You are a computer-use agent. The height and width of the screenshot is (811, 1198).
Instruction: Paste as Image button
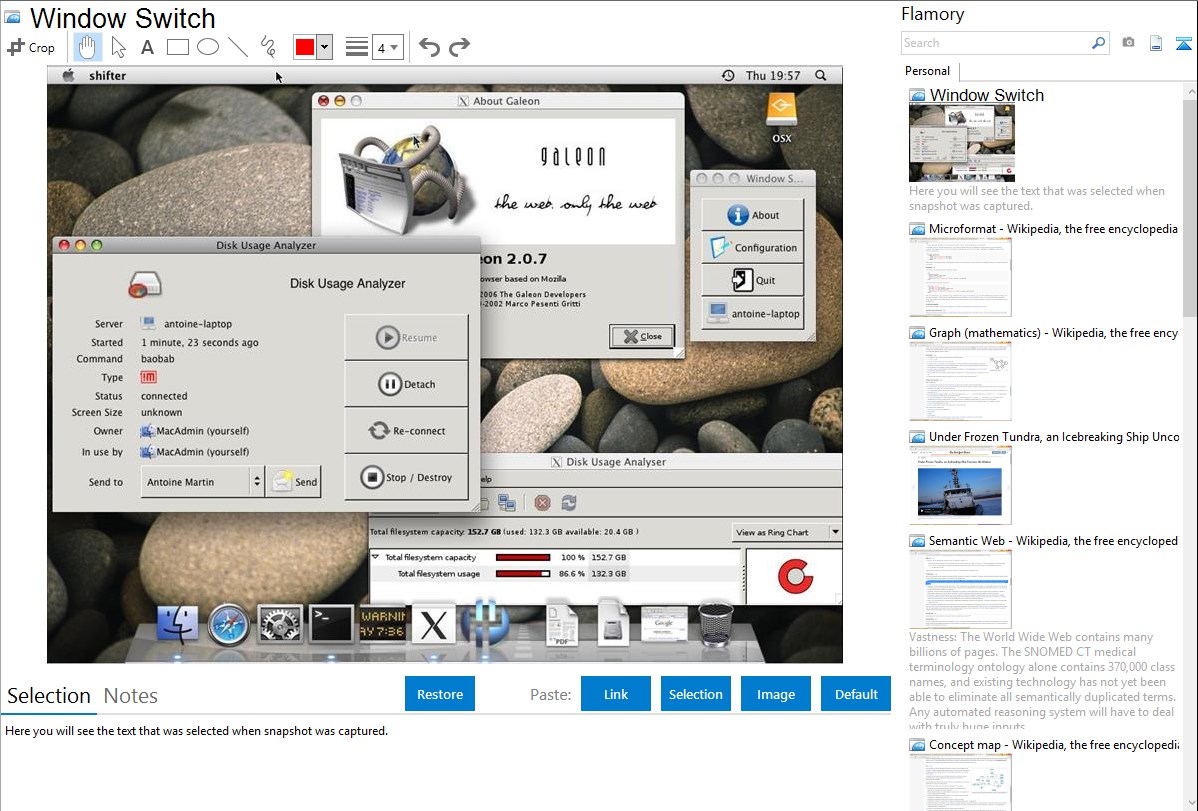(775, 694)
